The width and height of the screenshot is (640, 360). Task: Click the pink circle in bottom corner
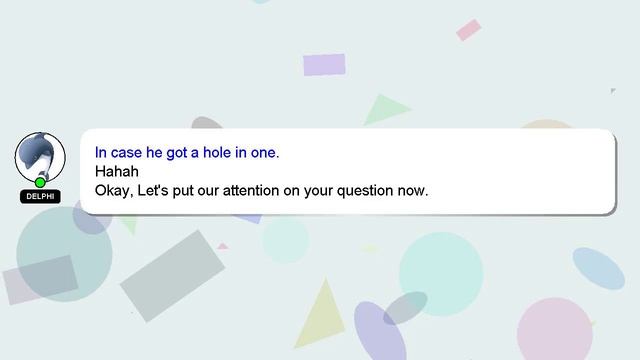pyautogui.click(x=555, y=329)
